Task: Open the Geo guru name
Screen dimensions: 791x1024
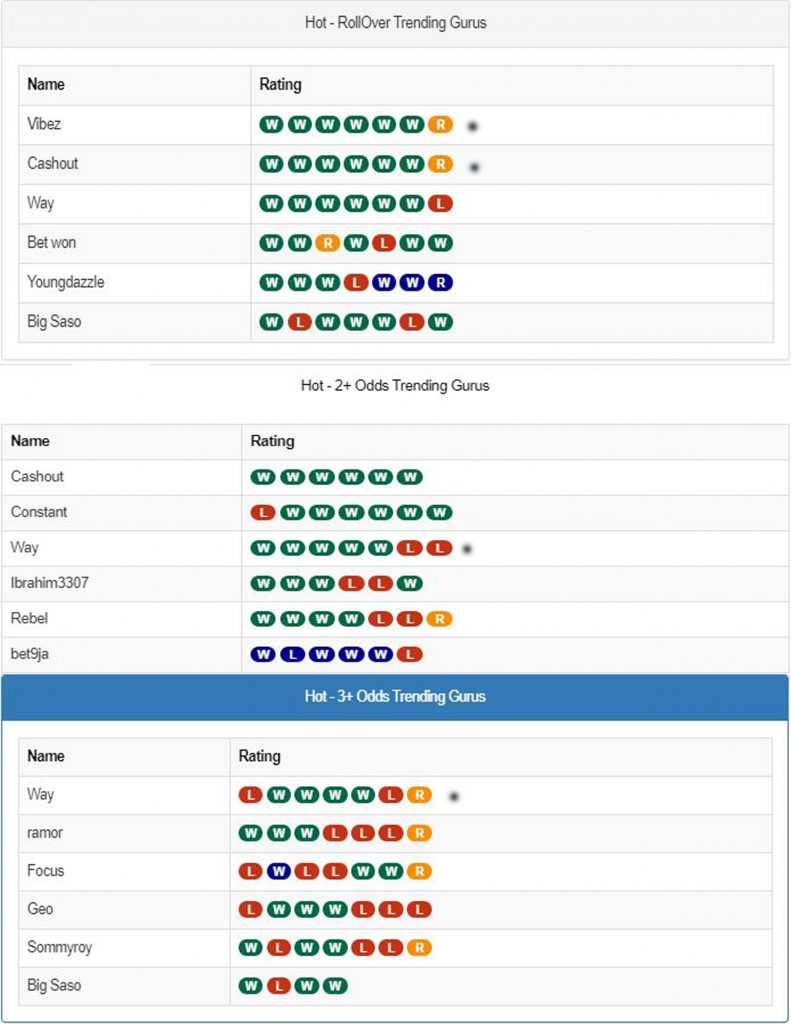Action: [40, 909]
